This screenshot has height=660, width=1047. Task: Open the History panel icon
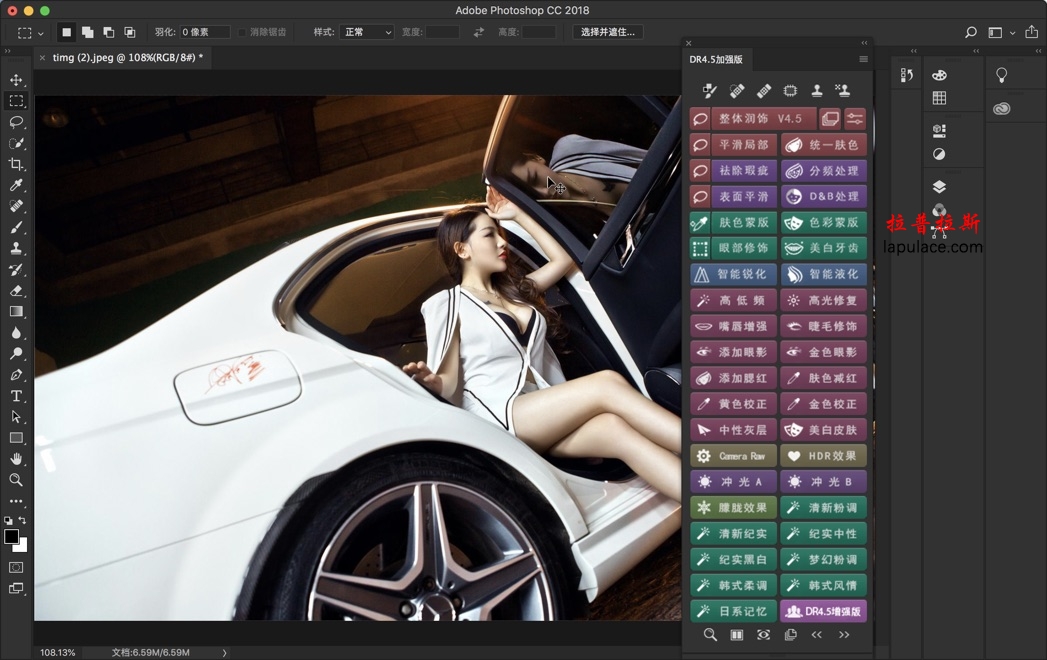[x=906, y=75]
